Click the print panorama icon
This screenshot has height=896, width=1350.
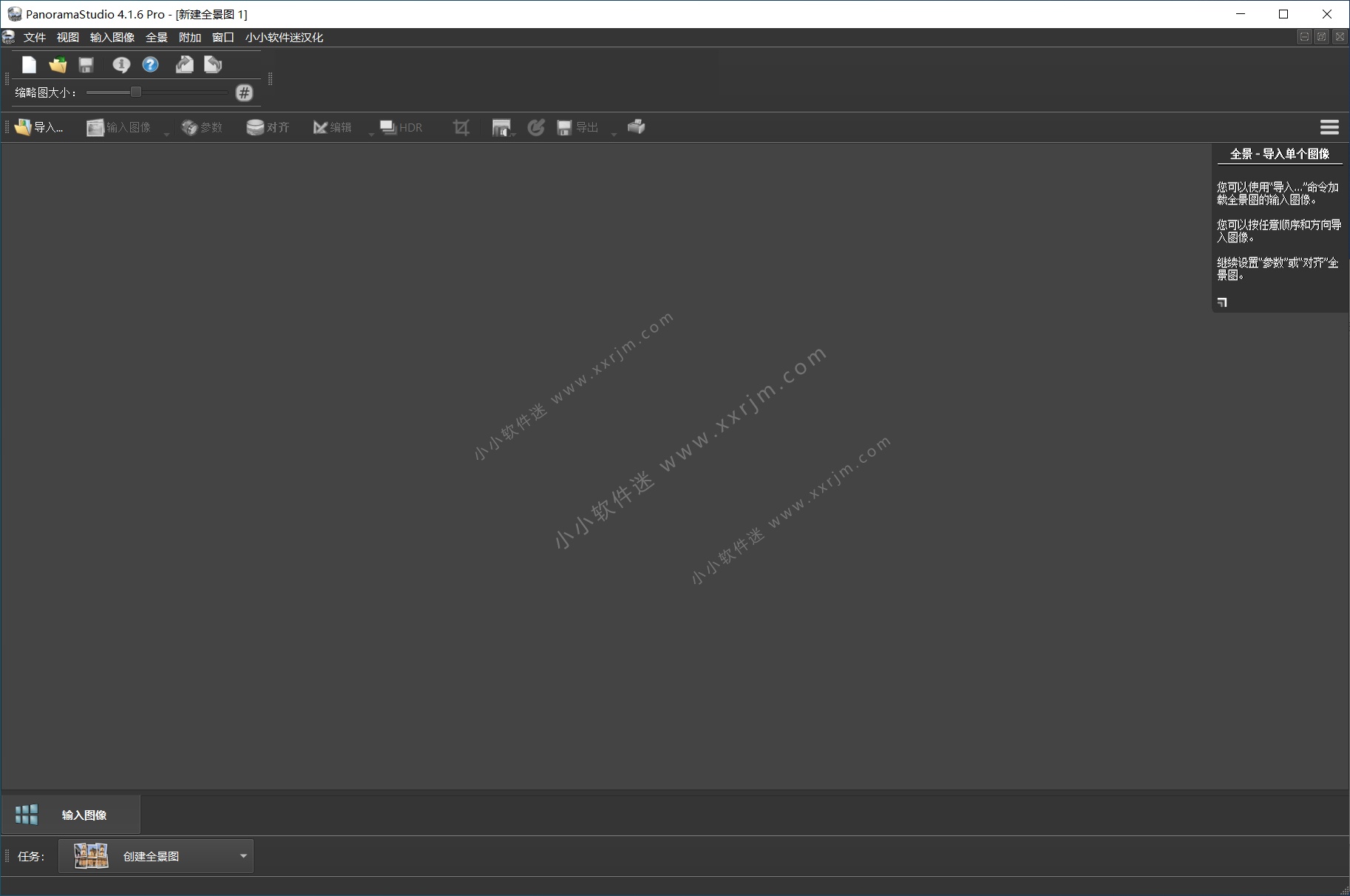(x=634, y=126)
